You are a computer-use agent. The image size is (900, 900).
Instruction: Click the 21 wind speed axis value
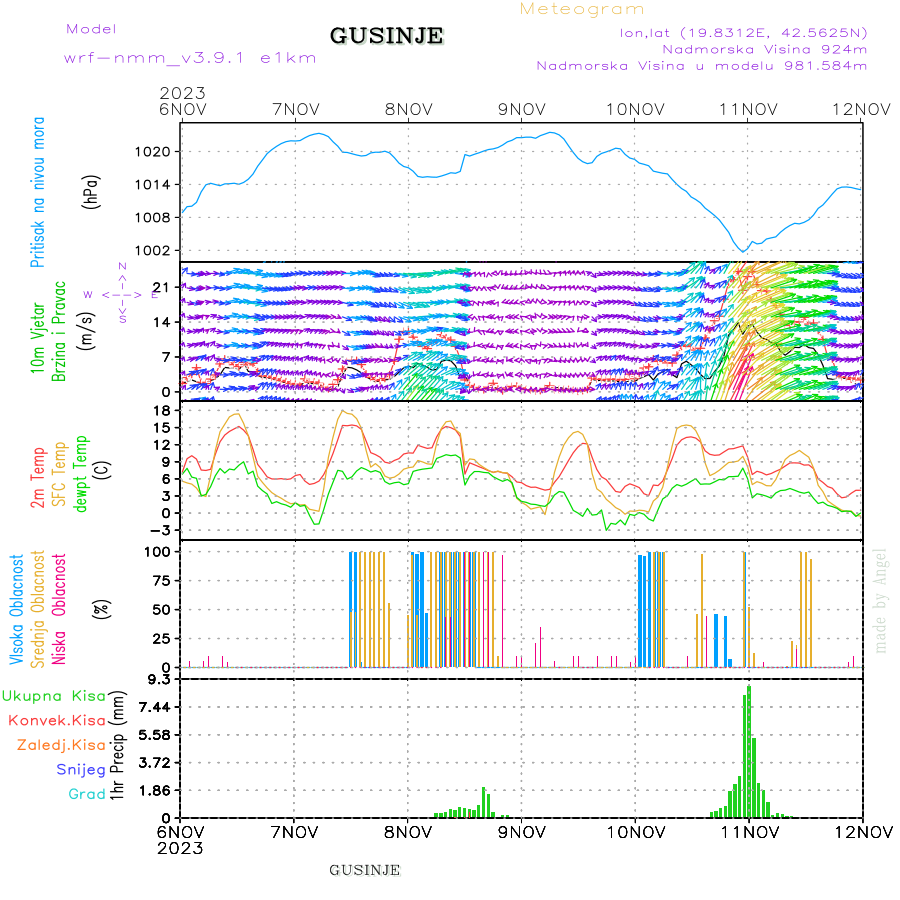coord(162,287)
